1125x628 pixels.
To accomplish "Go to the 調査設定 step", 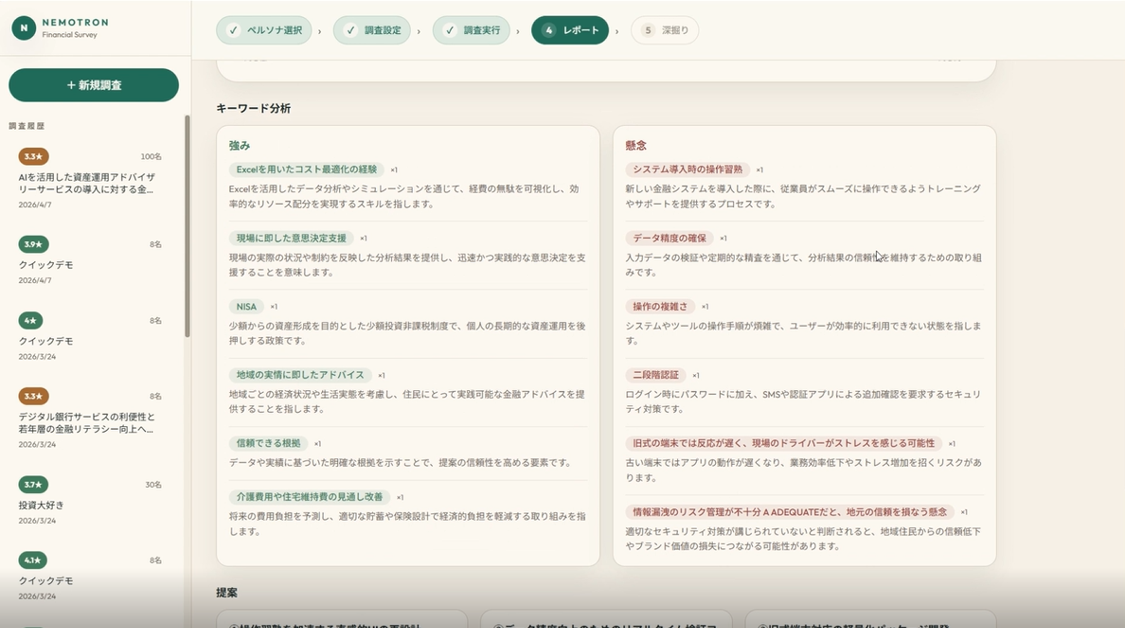I will point(372,30).
